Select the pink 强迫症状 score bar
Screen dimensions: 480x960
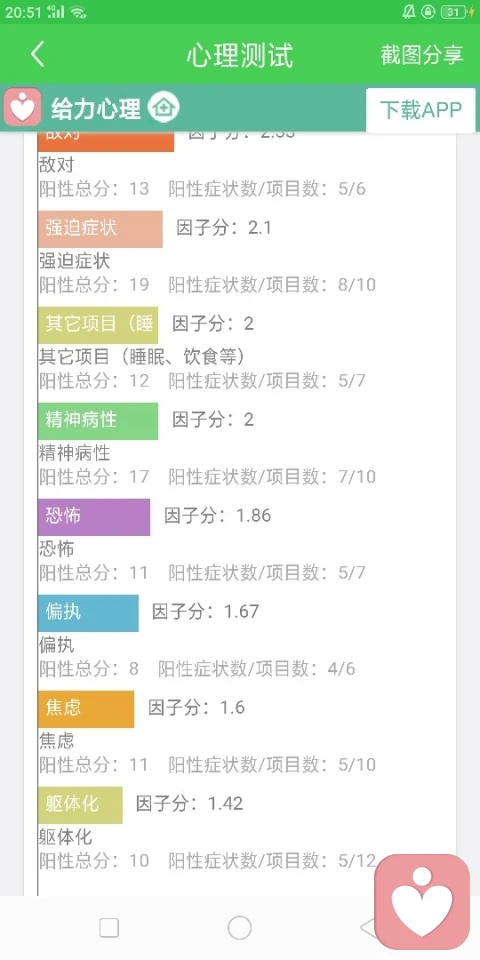100,229
